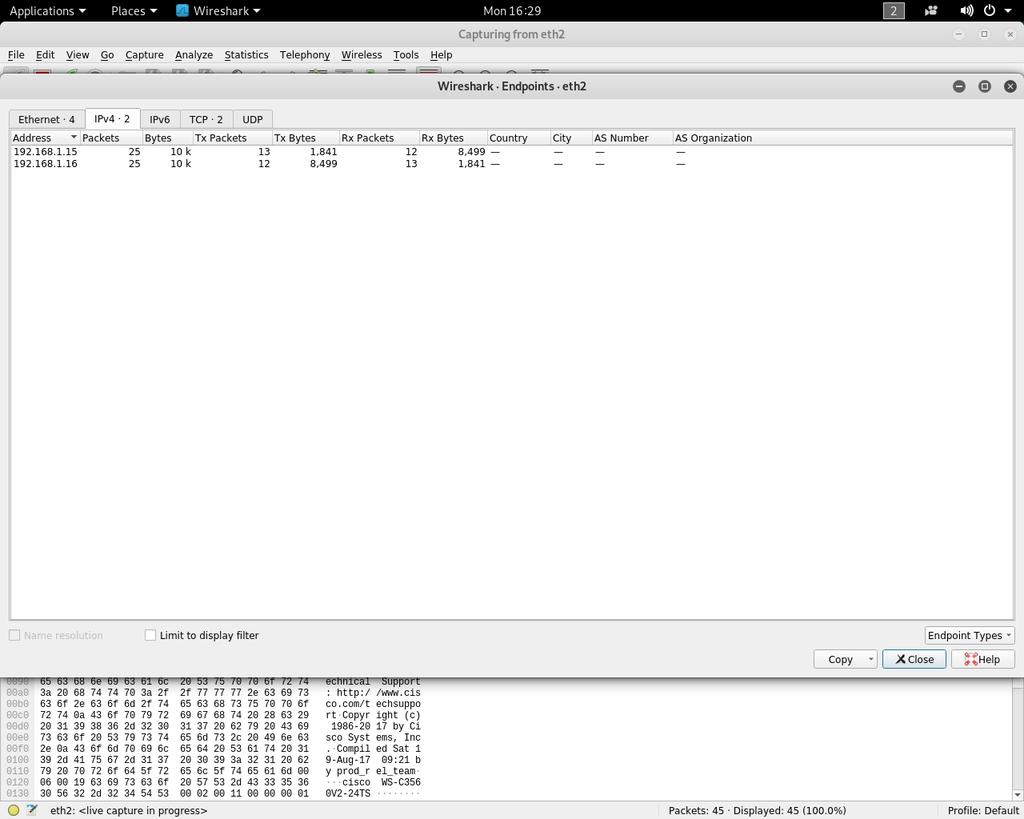Viewport: 1024px width, 819px height.
Task: Open the Wireless menu
Action: click(361, 55)
